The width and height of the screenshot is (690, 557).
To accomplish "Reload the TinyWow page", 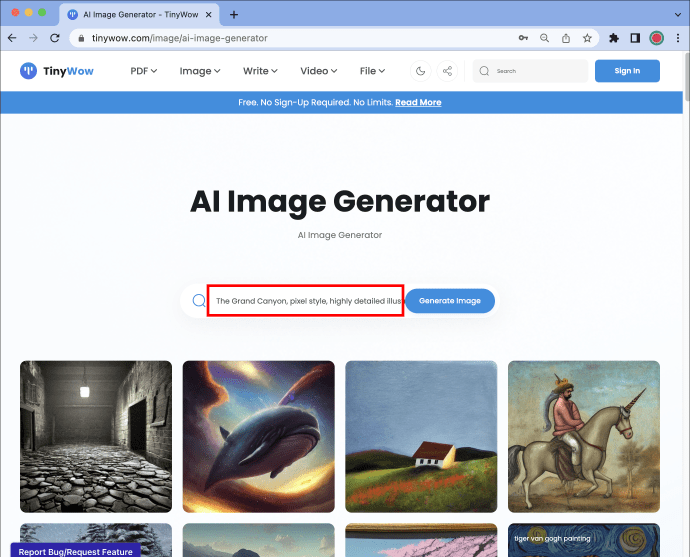I will click(55, 38).
